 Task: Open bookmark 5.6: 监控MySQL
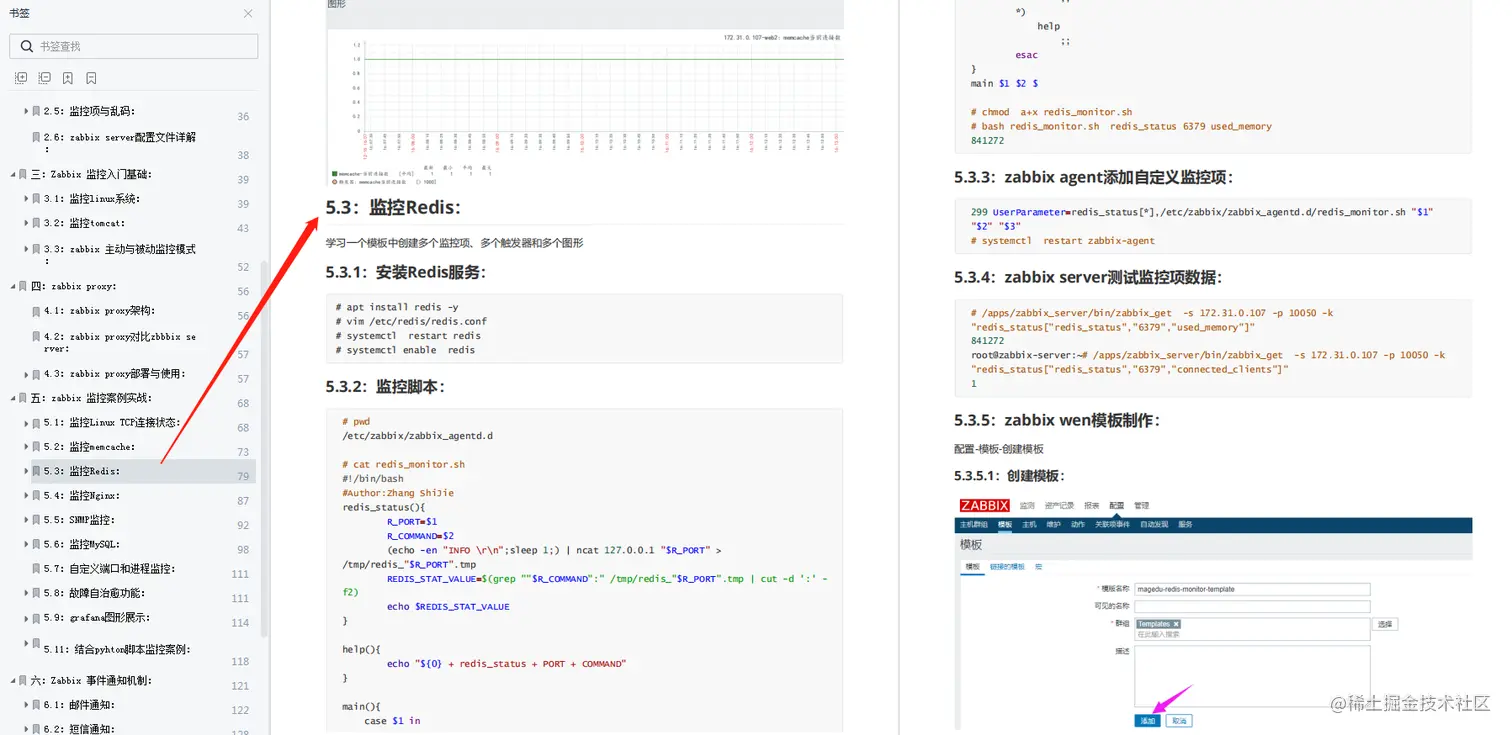pos(82,545)
